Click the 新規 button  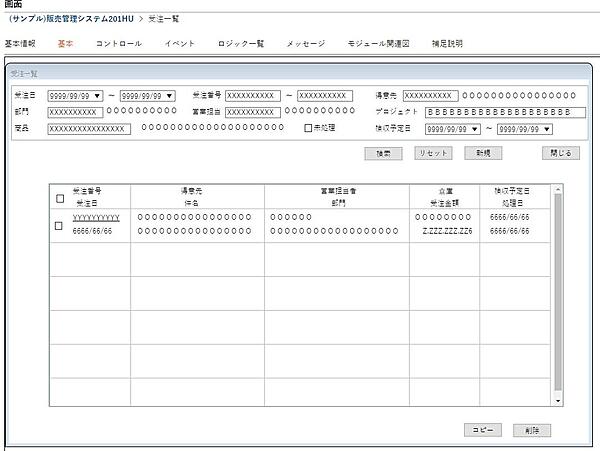click(482, 153)
